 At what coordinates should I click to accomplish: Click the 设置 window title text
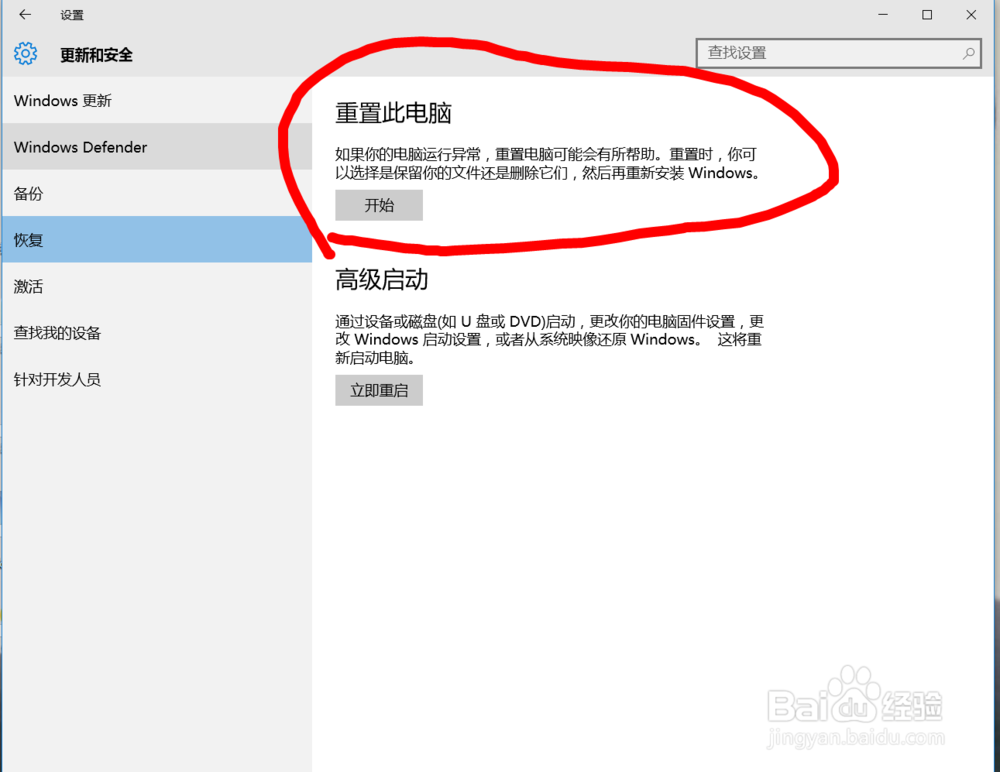click(72, 15)
